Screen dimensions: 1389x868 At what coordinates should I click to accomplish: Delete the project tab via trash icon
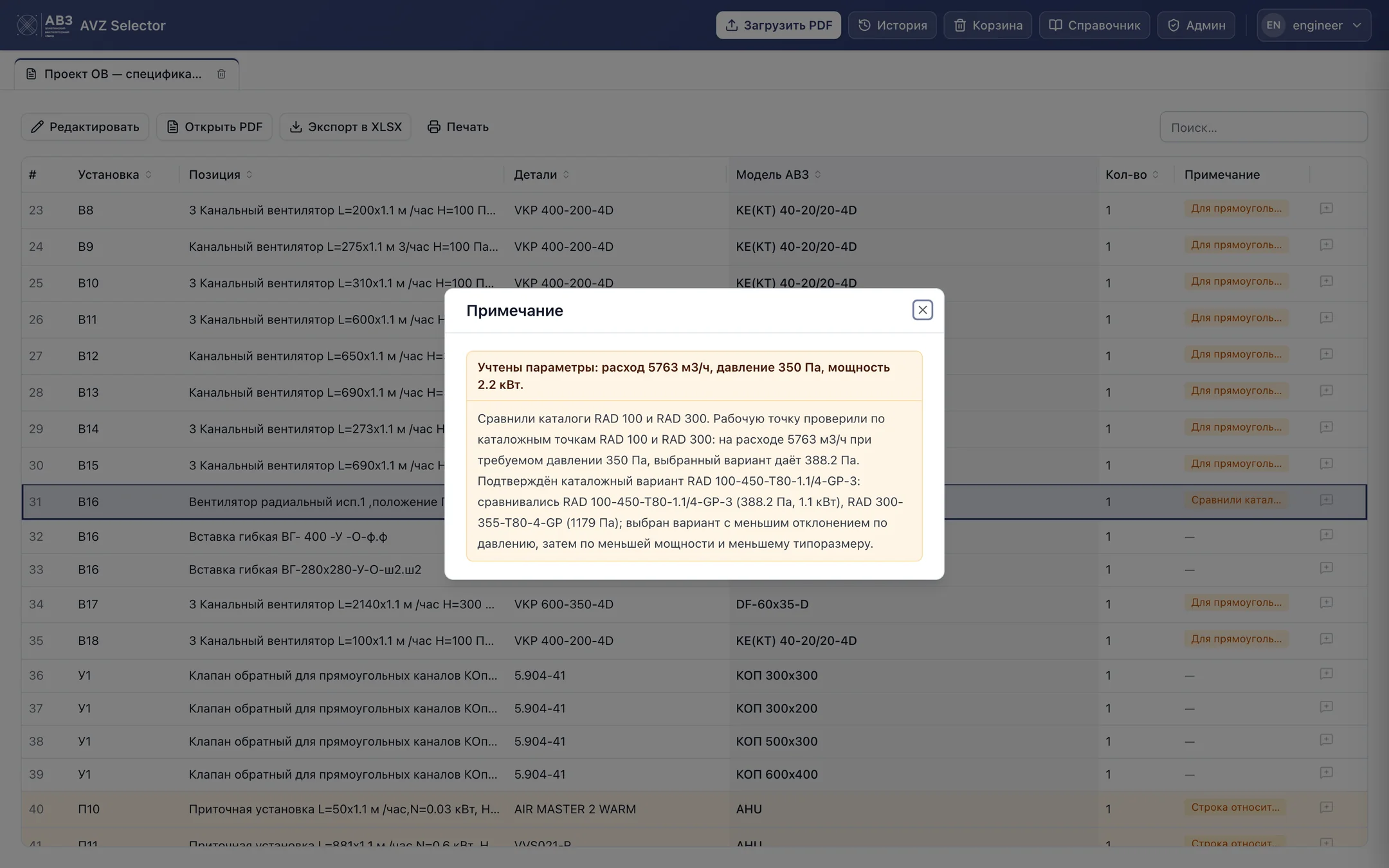tap(221, 74)
